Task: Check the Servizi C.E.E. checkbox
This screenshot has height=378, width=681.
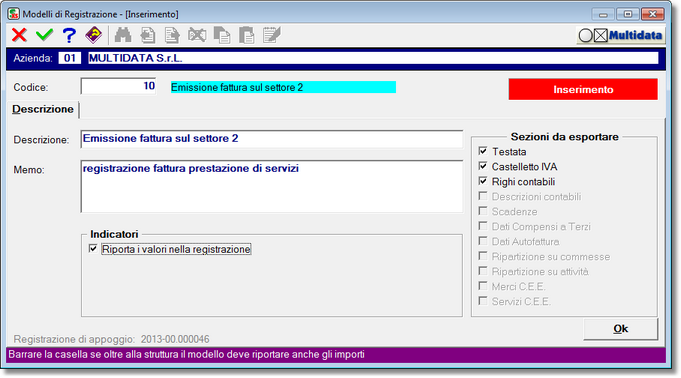Action: (483, 301)
